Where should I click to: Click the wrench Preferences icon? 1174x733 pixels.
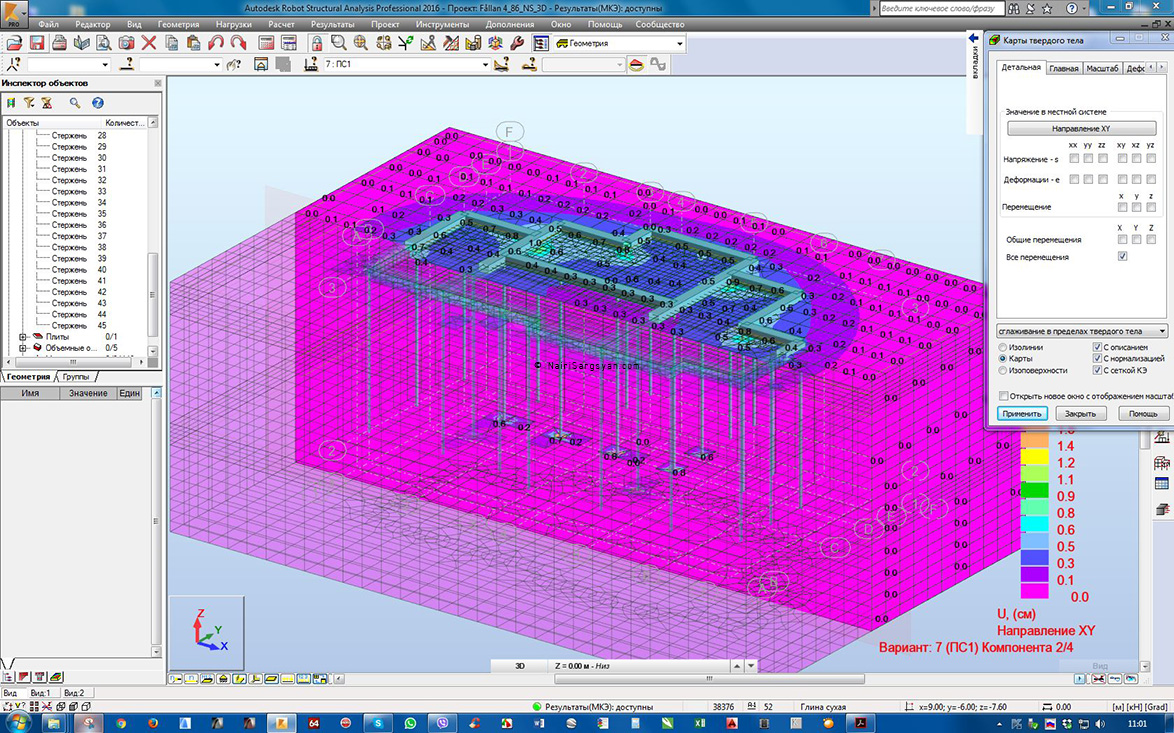coord(517,43)
